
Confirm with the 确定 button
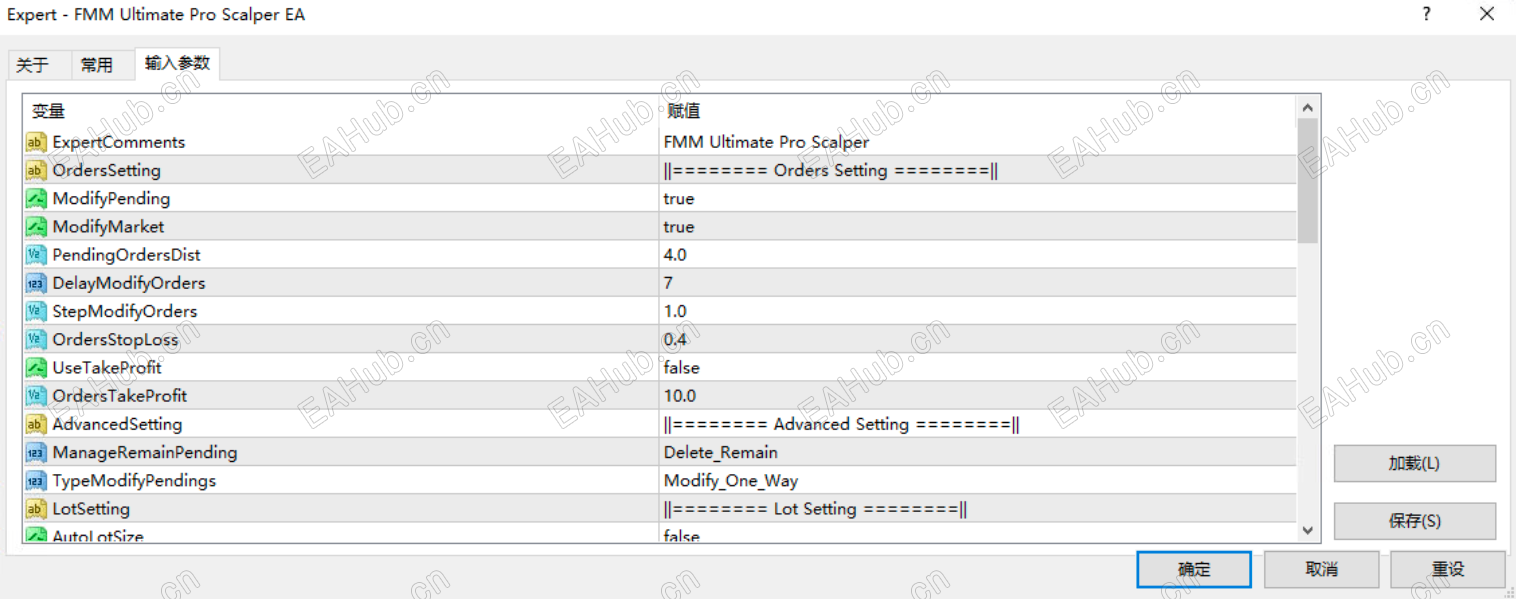click(1194, 569)
